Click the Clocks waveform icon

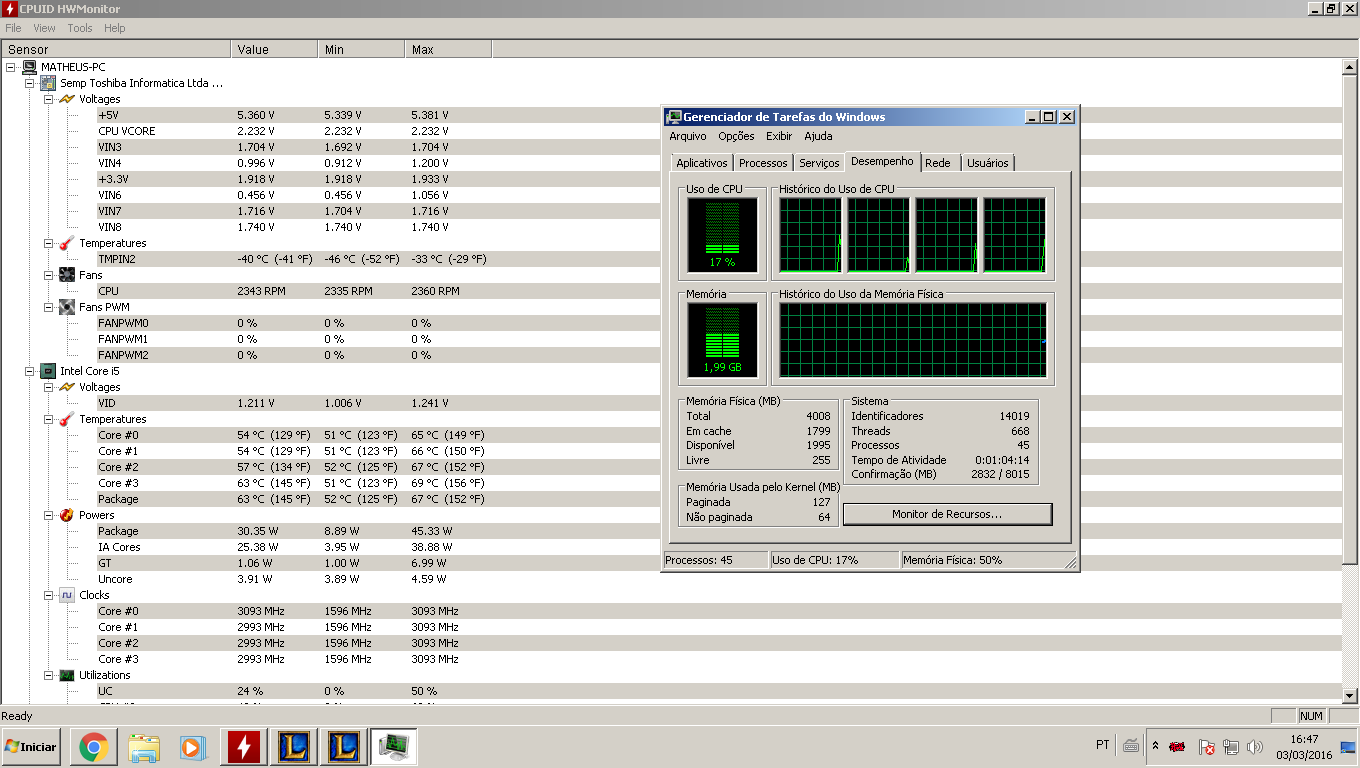(67, 595)
